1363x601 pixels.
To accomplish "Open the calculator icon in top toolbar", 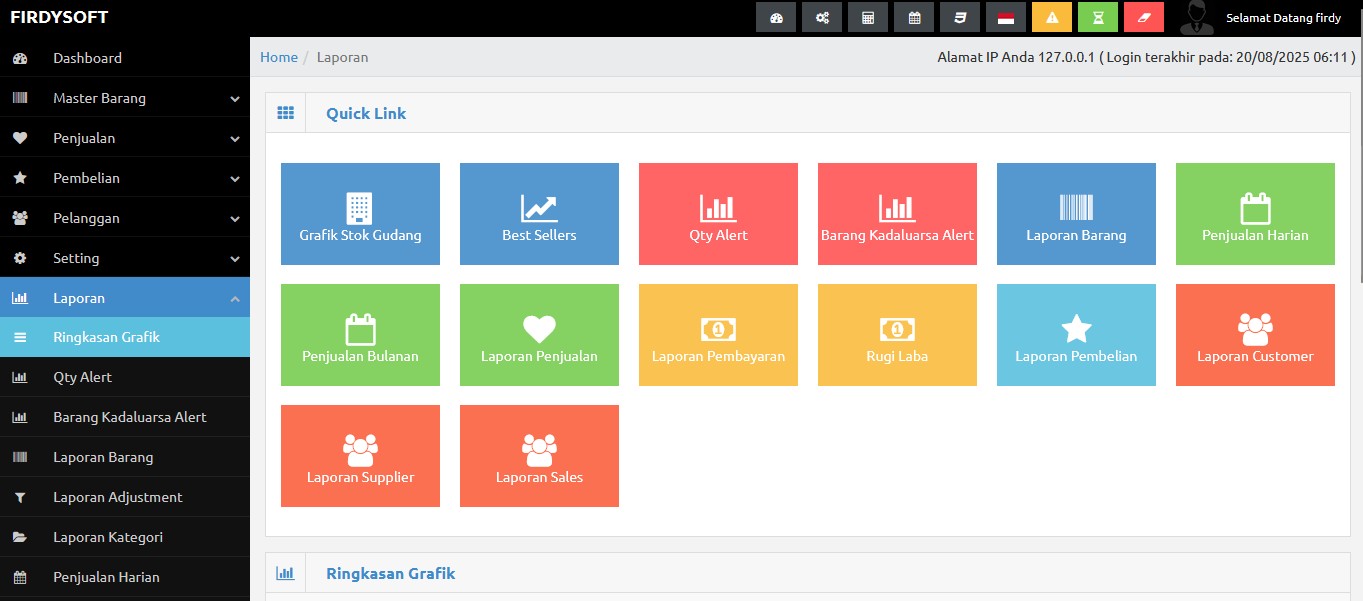I will tap(868, 17).
